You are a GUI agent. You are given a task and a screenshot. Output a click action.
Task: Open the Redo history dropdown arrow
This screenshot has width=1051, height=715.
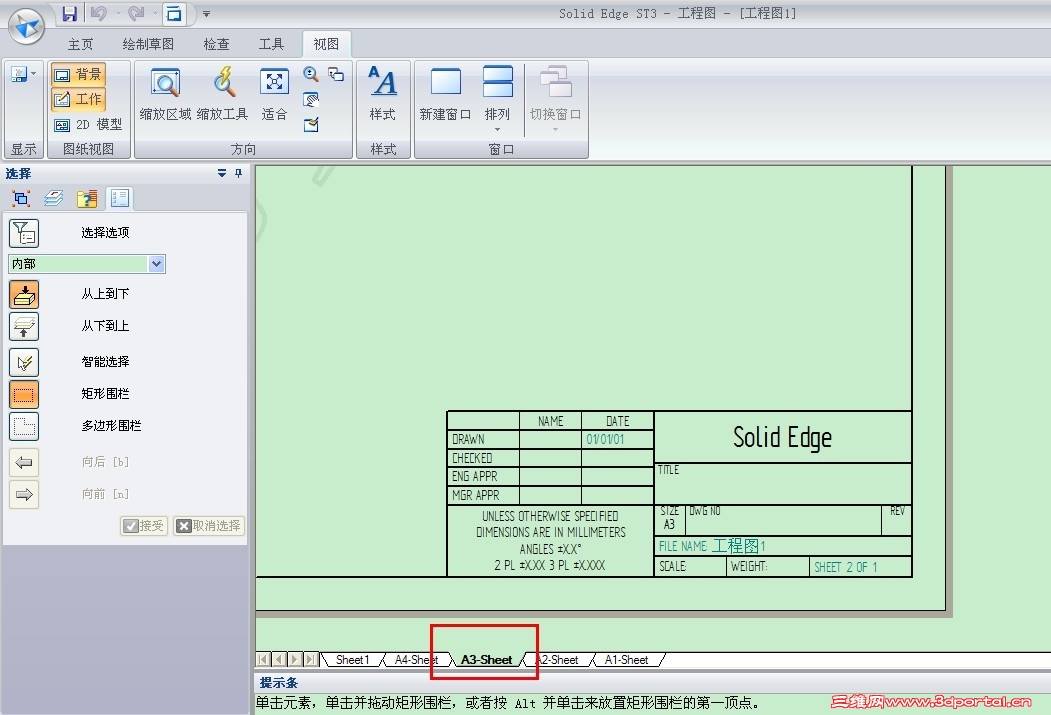click(155, 13)
